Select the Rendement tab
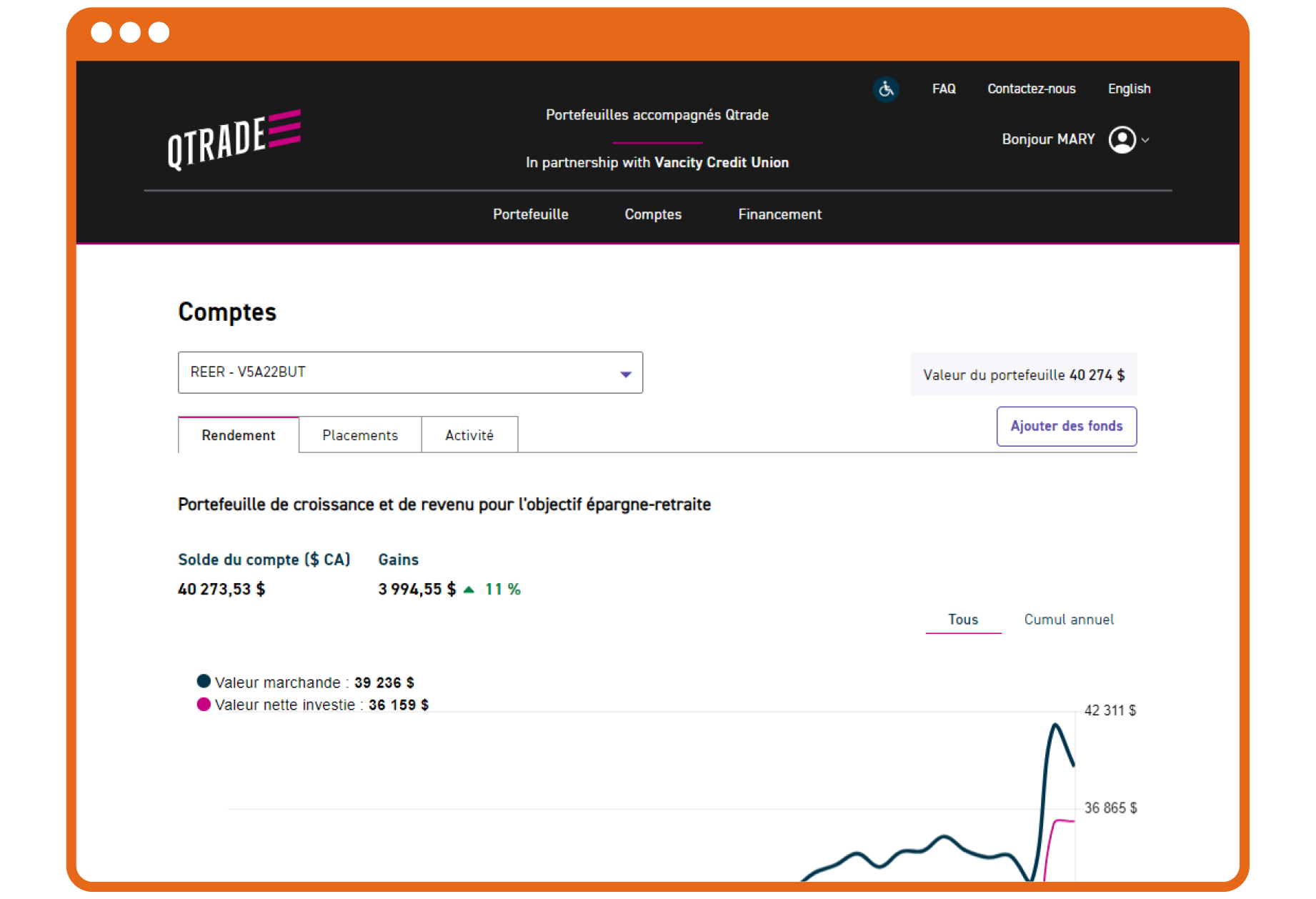 tap(239, 434)
